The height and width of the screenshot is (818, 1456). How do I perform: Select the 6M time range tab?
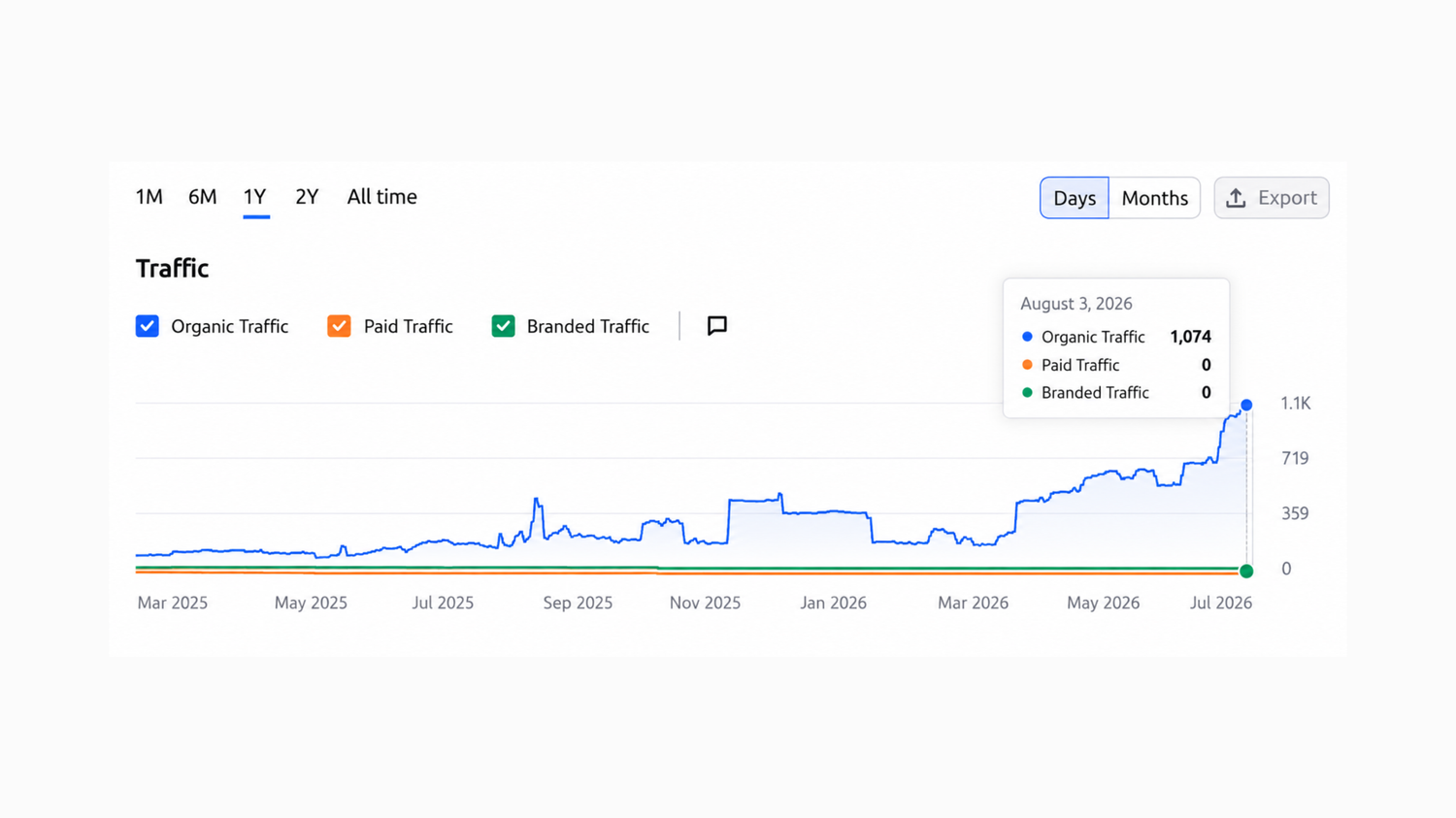point(202,197)
